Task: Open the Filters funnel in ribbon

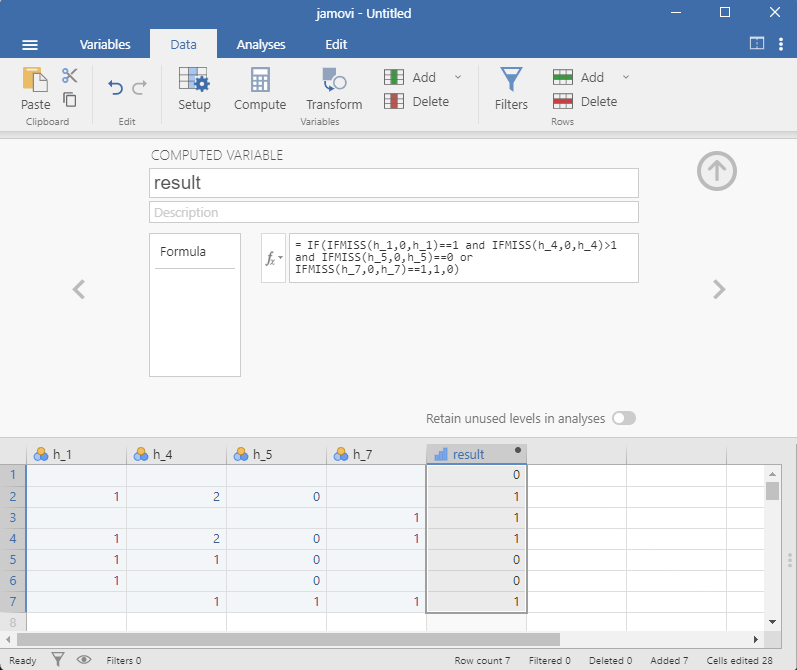Action: pyautogui.click(x=511, y=88)
